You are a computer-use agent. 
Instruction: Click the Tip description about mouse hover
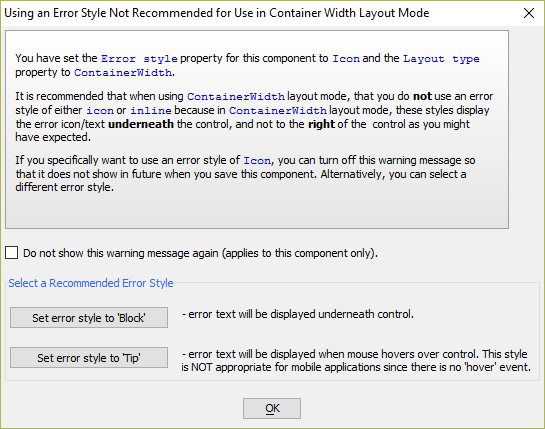pyautogui.click(x=356, y=361)
